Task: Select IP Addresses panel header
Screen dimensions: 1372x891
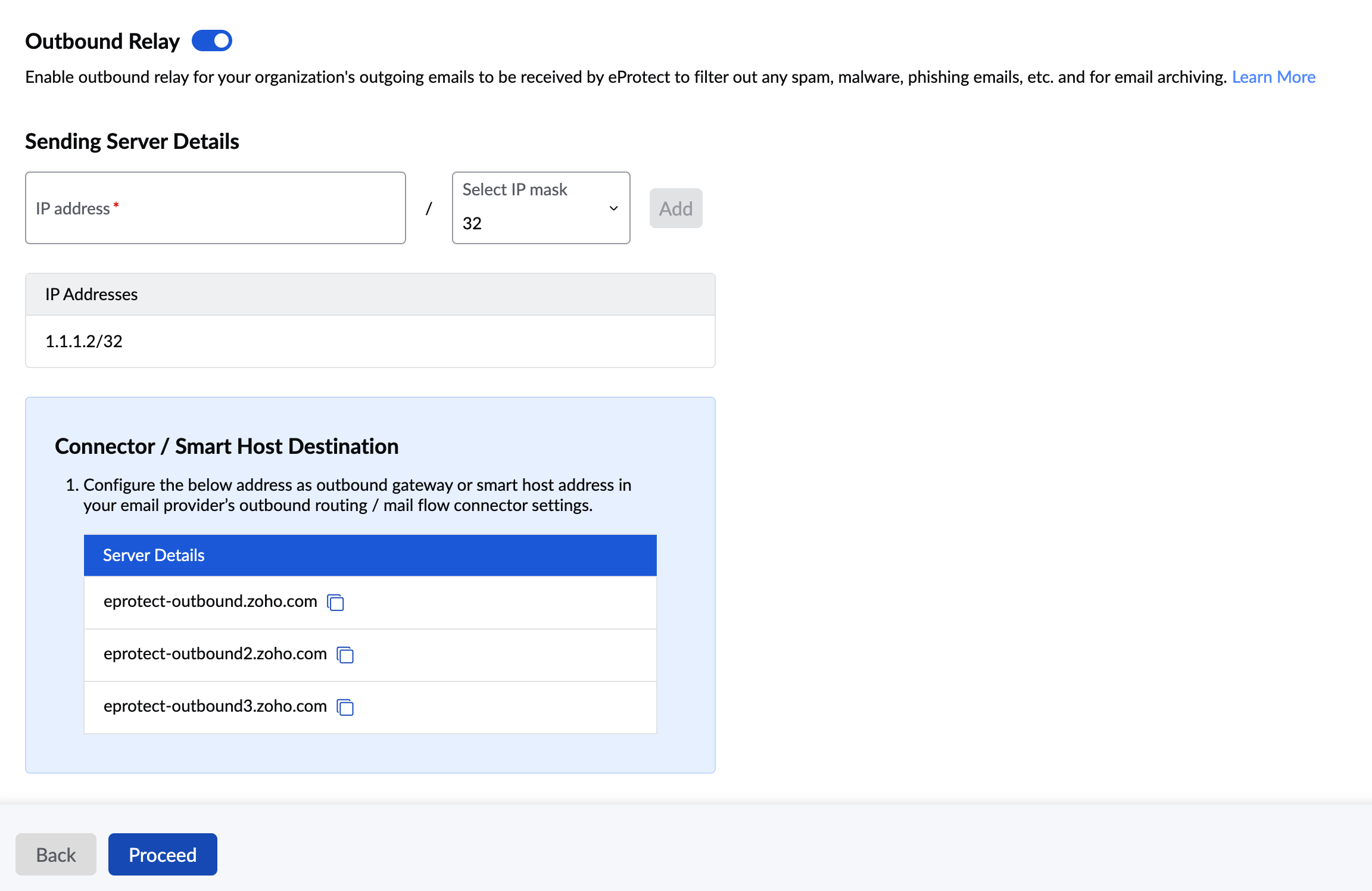Action: click(x=371, y=293)
